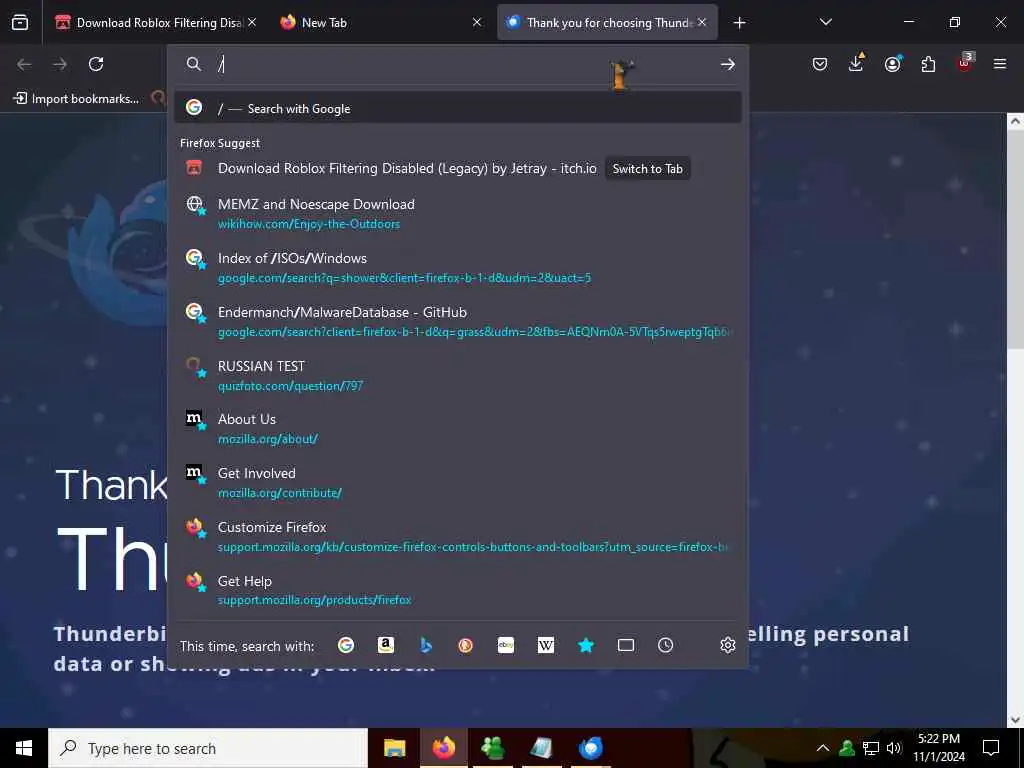Open Thunderbird from the taskbar
The width and height of the screenshot is (1024, 768).
[x=590, y=748]
